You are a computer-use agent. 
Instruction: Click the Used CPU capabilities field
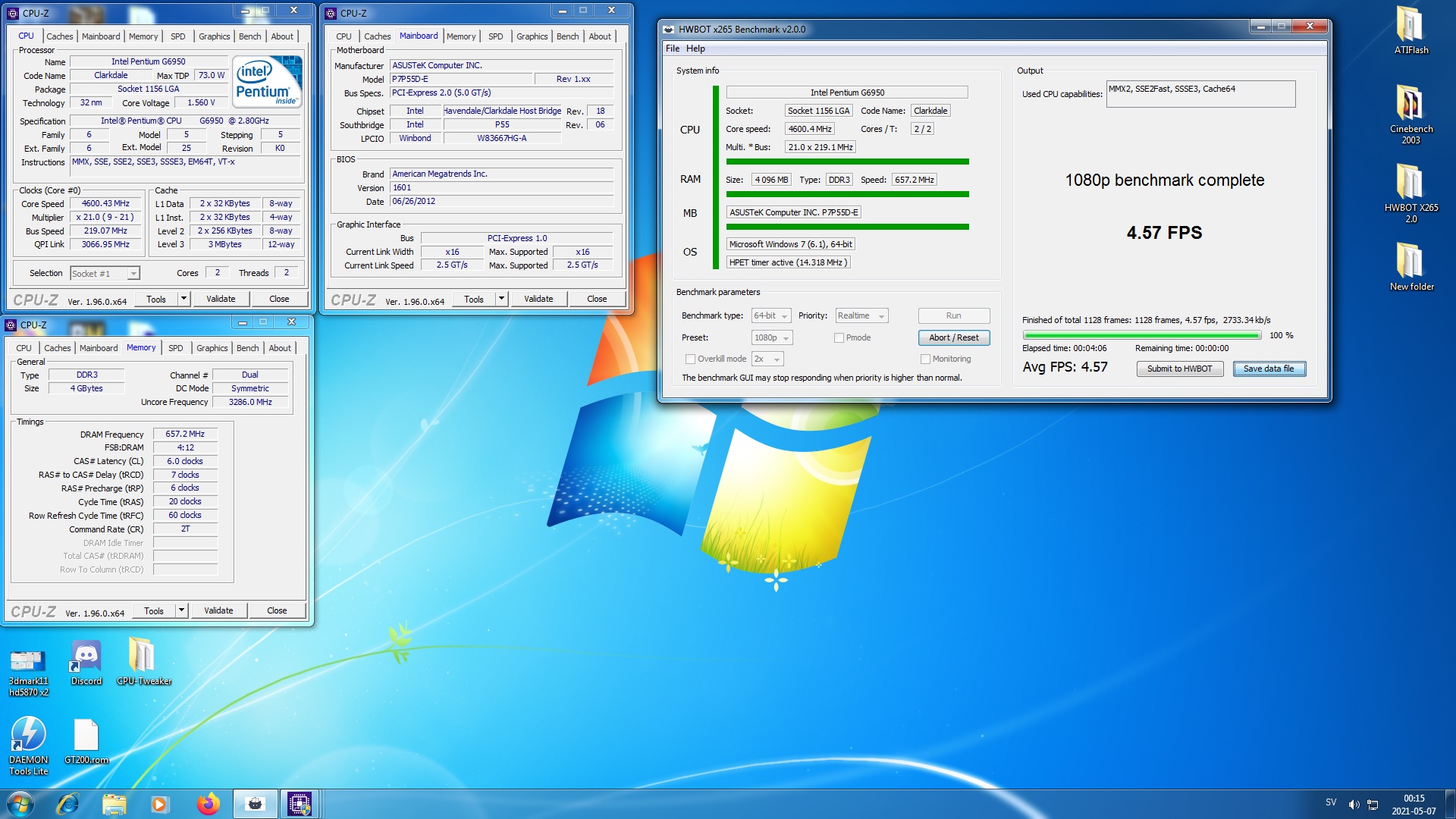pos(1200,94)
